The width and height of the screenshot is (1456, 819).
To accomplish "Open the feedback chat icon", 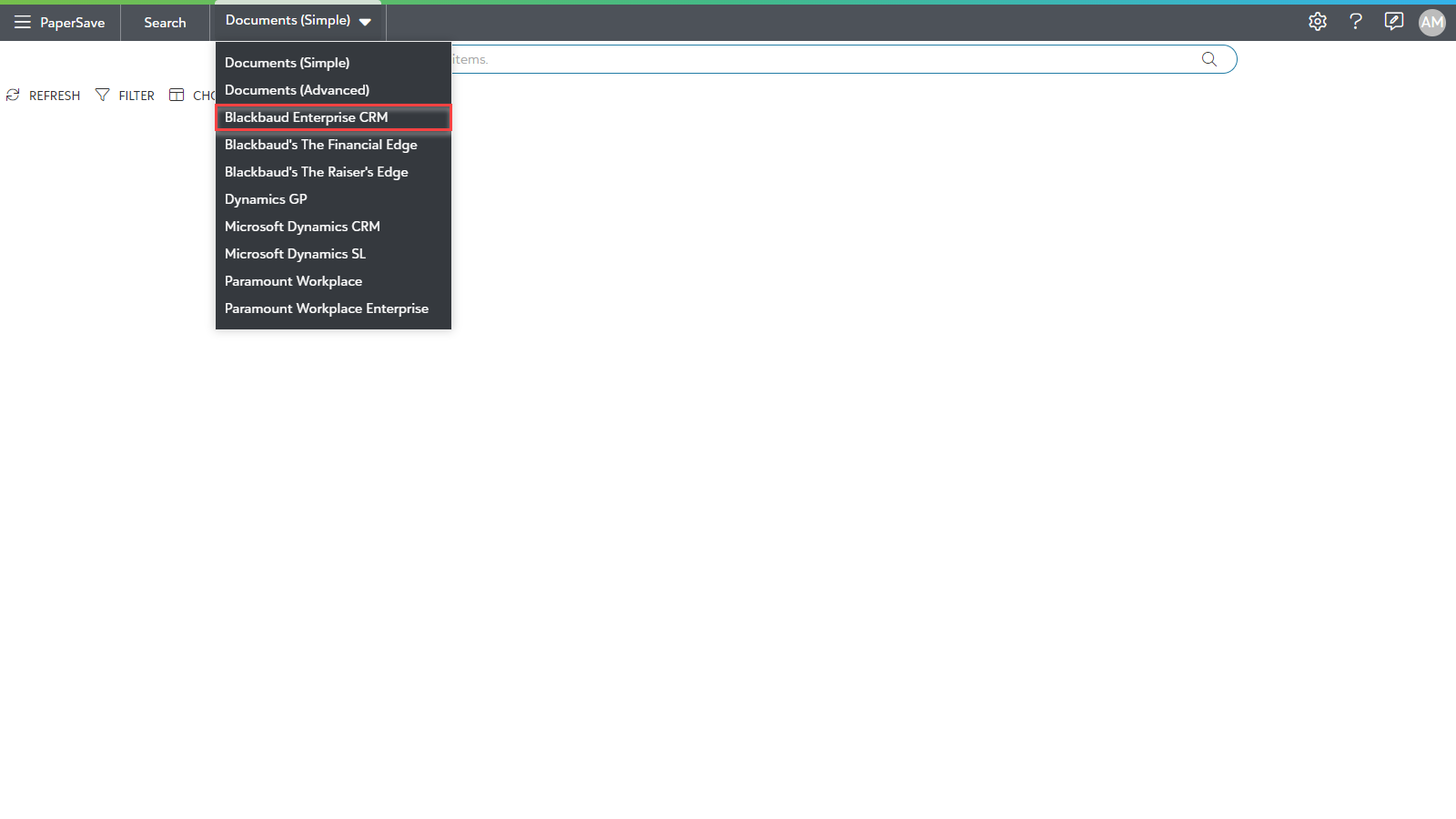I will coord(1393,22).
